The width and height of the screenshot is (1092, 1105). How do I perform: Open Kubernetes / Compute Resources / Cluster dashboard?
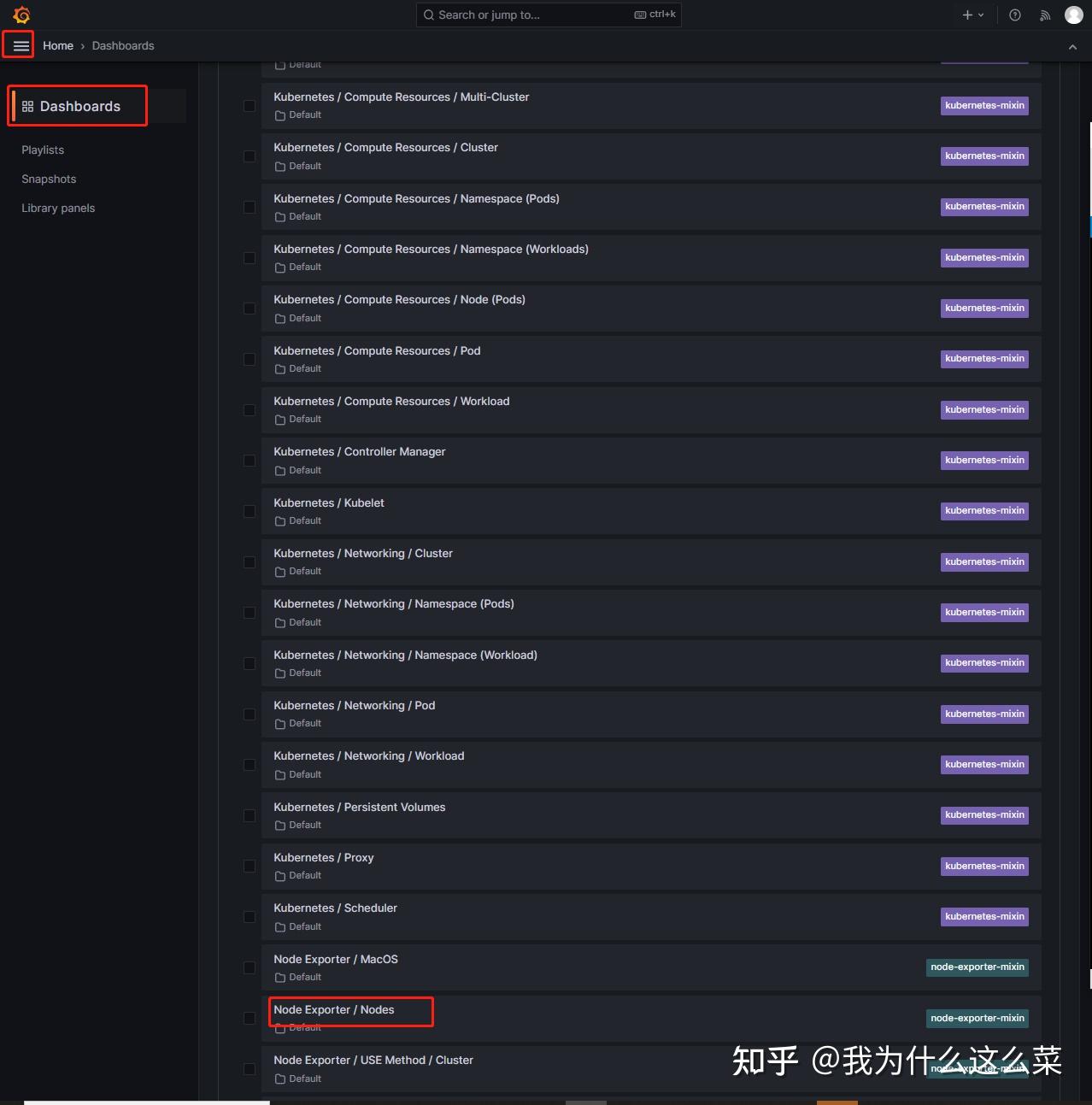coord(385,148)
